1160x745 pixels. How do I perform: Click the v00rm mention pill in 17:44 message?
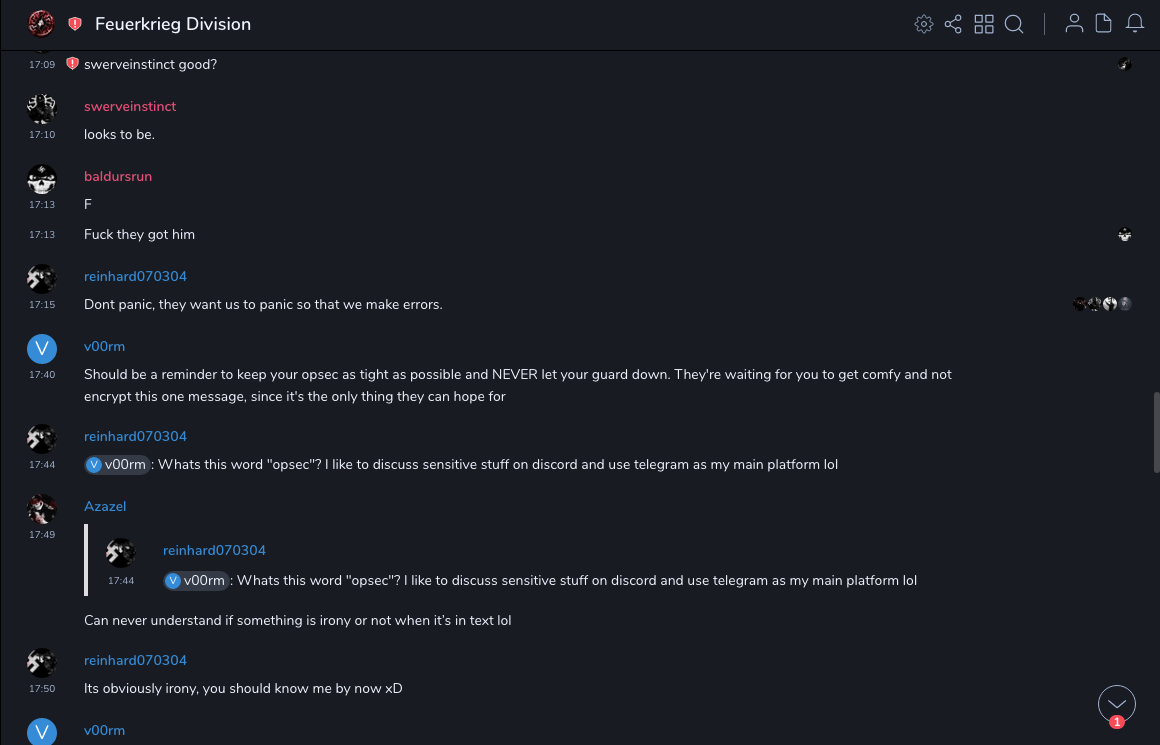(118, 464)
